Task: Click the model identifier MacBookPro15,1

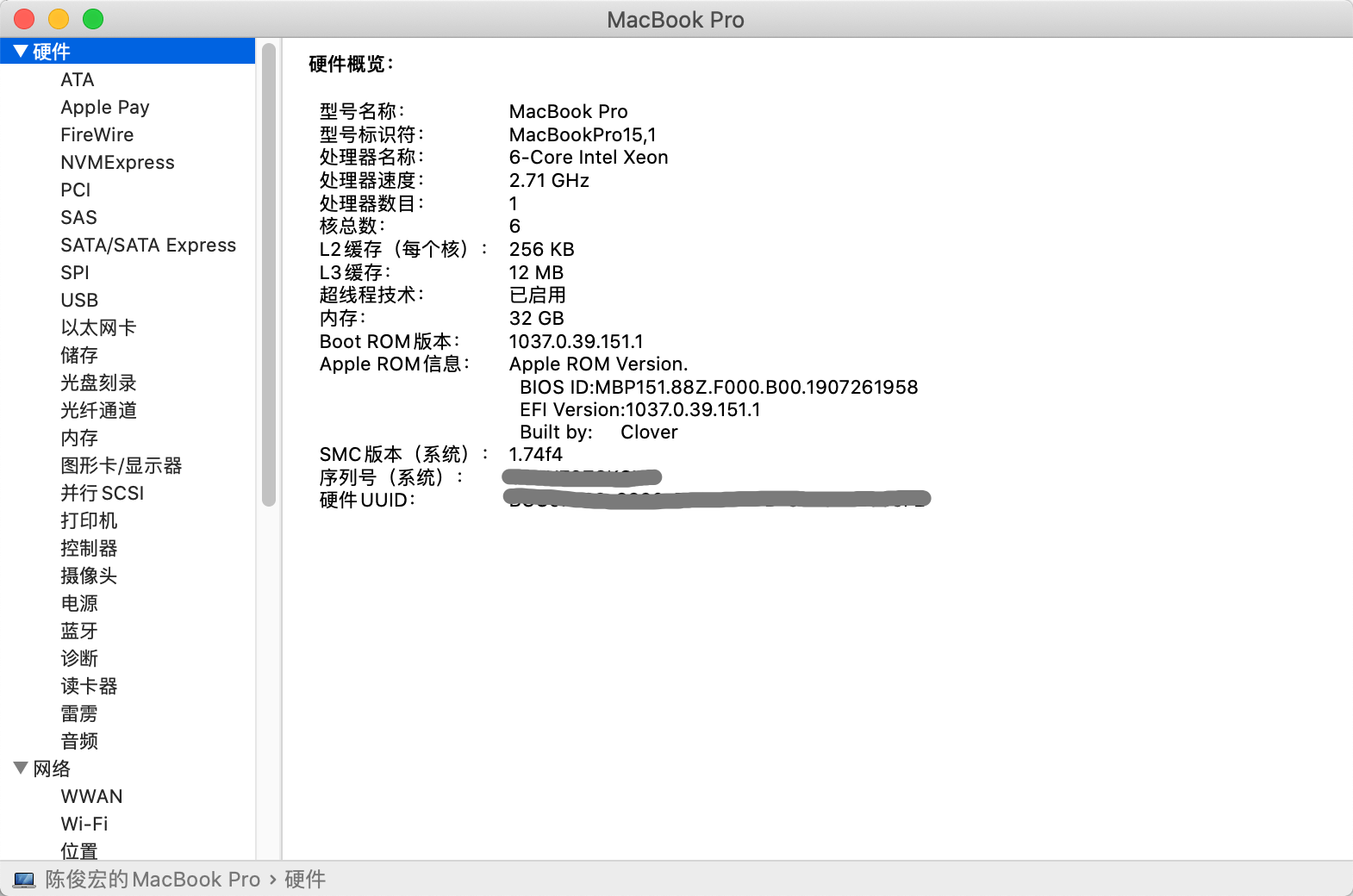Action: coord(583,134)
